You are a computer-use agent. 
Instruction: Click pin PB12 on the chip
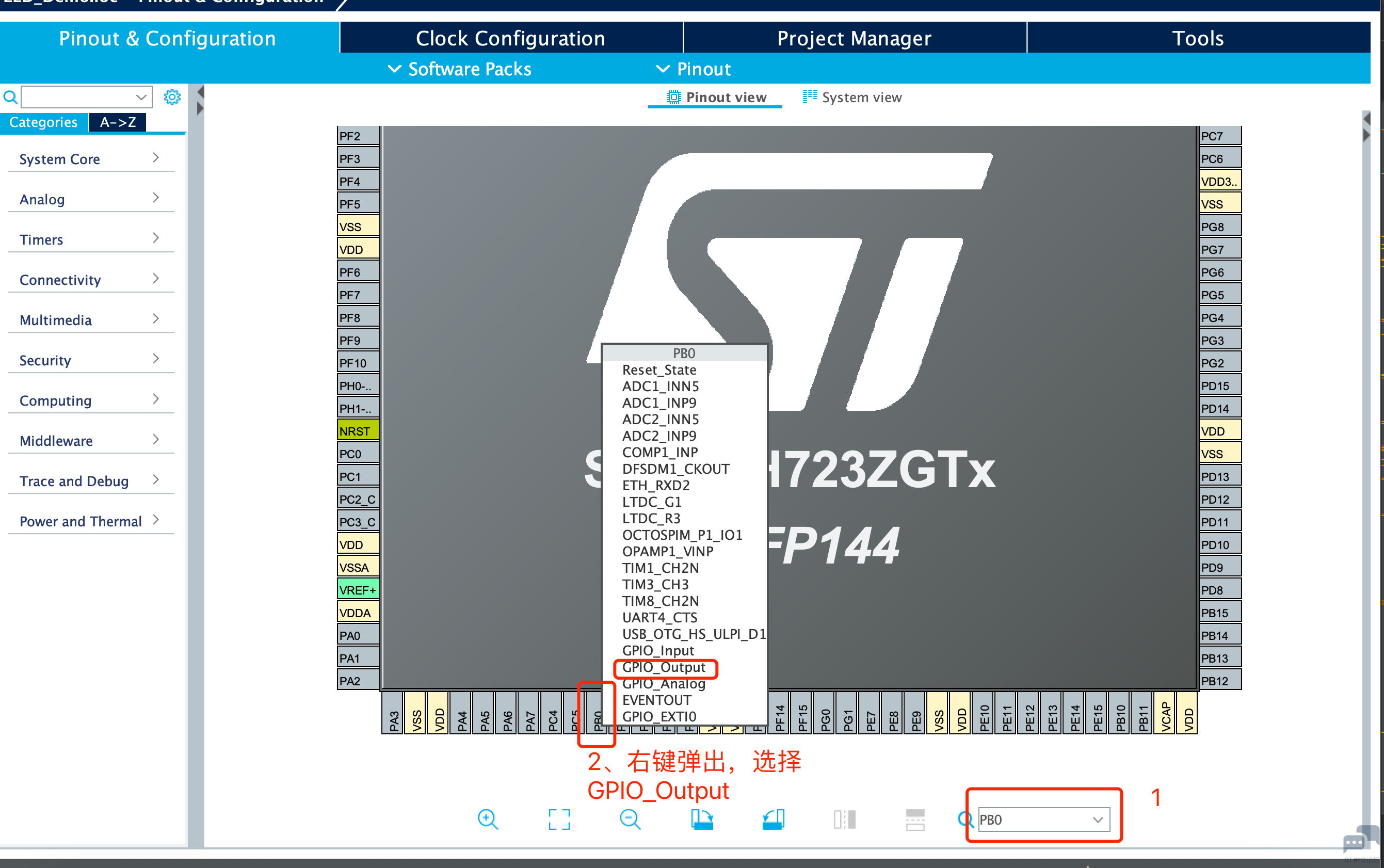click(x=1220, y=680)
